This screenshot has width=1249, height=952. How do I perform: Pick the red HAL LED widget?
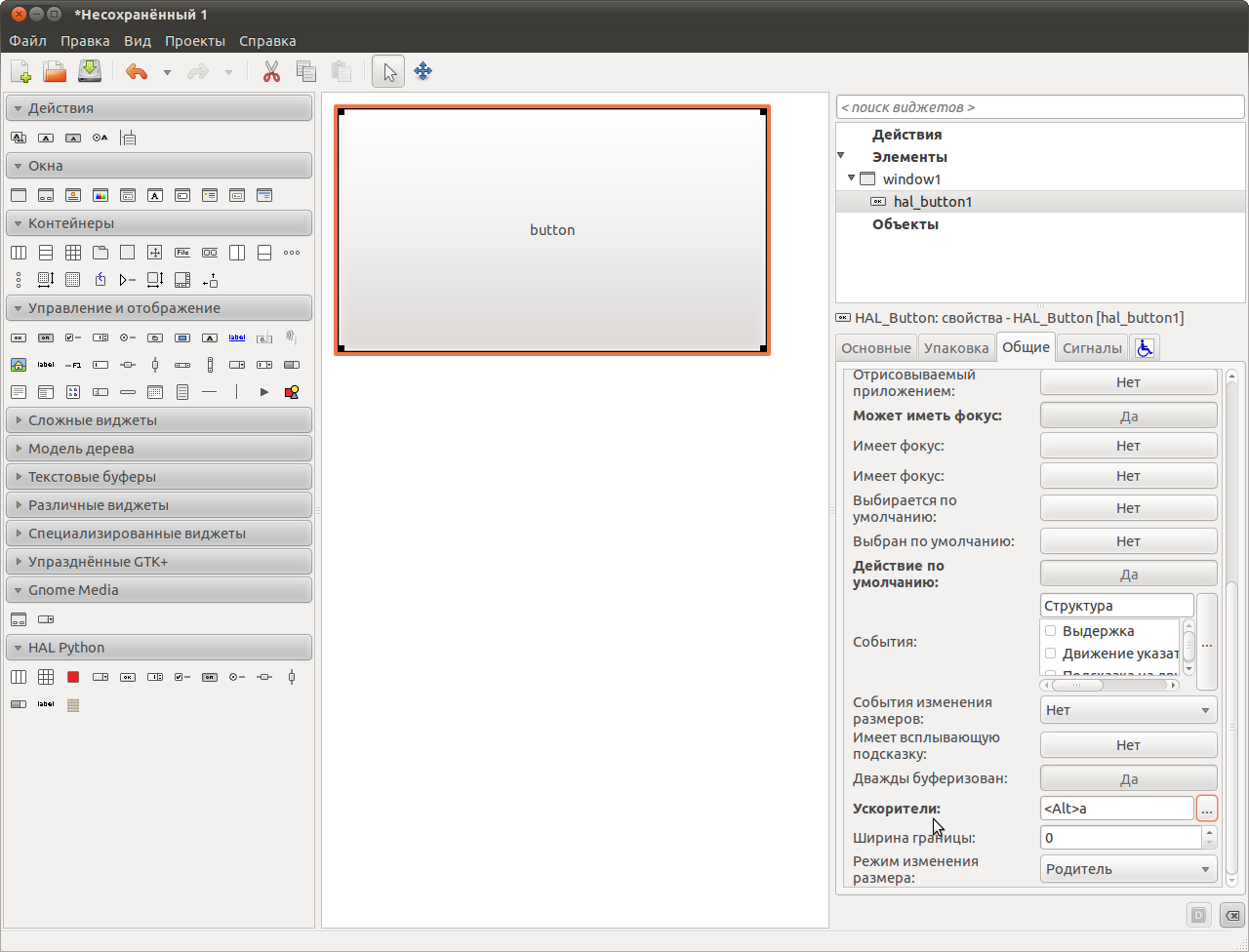click(73, 677)
